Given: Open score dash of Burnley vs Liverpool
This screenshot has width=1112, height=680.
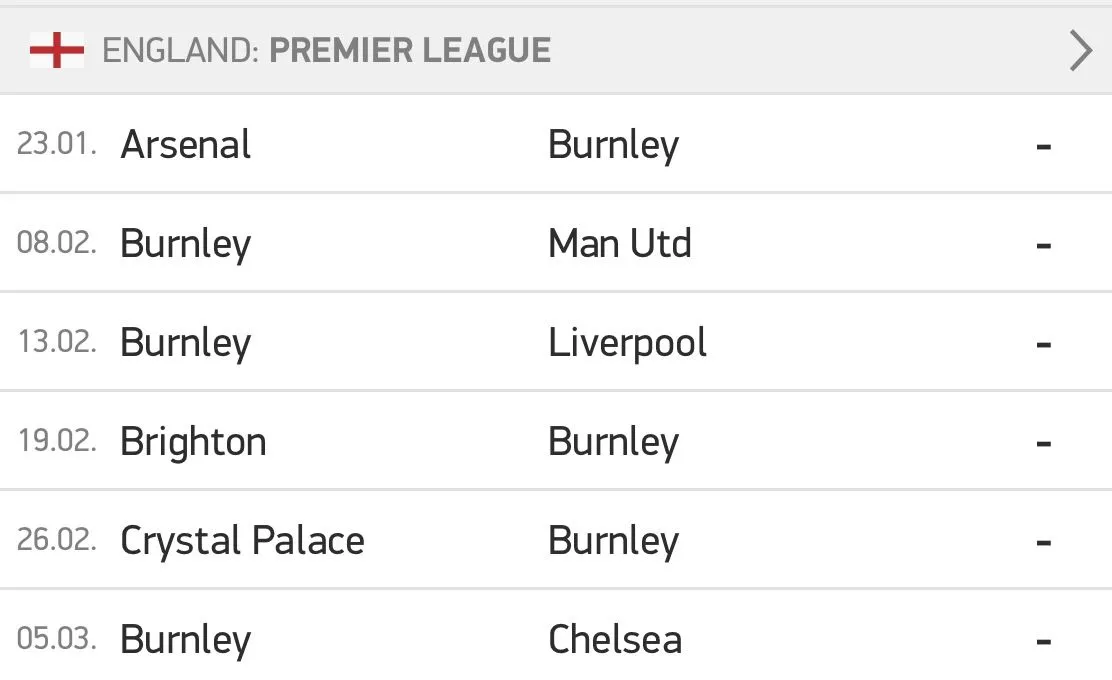Looking at the screenshot, I should [1043, 344].
